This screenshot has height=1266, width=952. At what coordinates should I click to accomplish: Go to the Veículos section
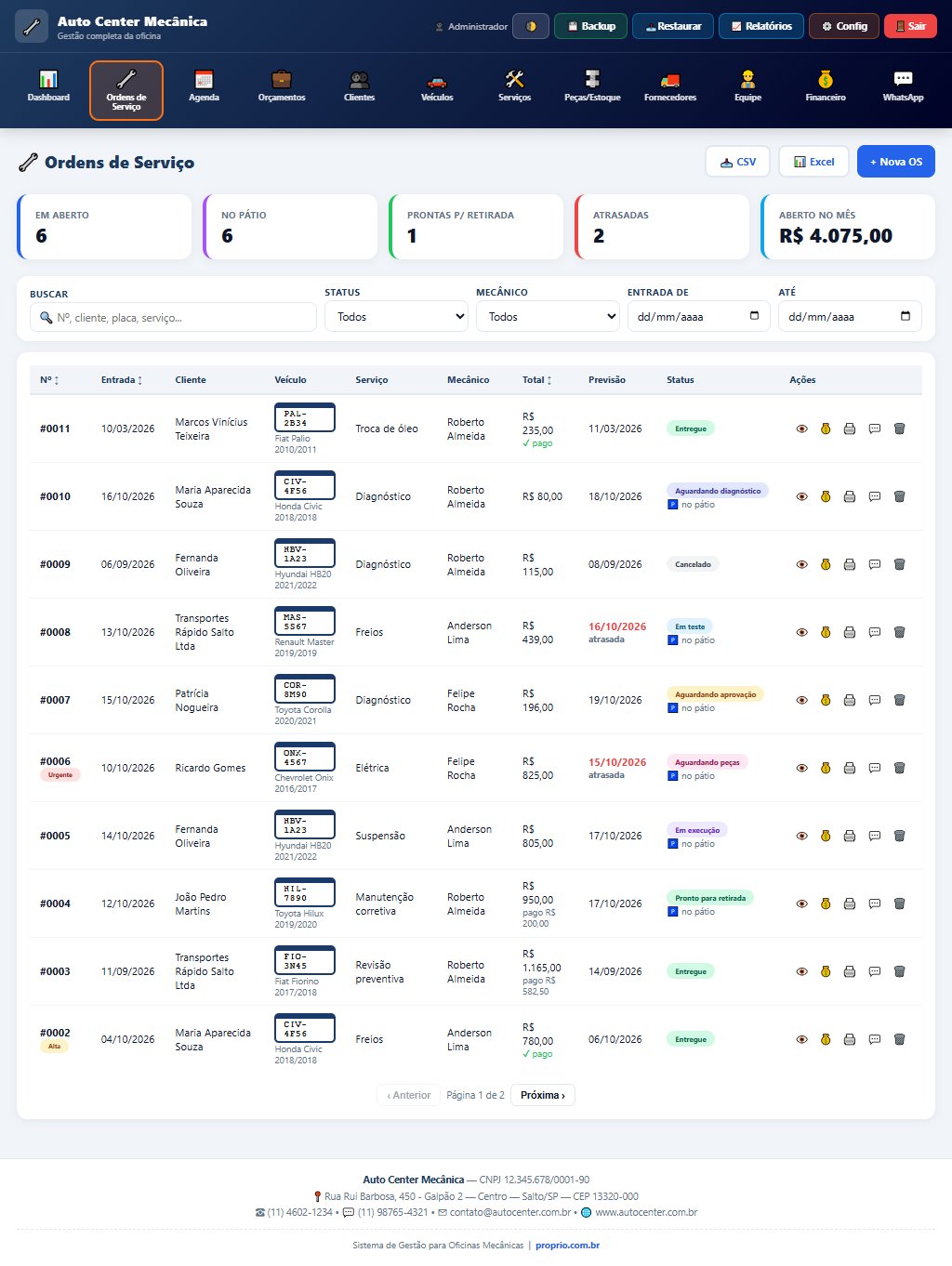(x=437, y=86)
